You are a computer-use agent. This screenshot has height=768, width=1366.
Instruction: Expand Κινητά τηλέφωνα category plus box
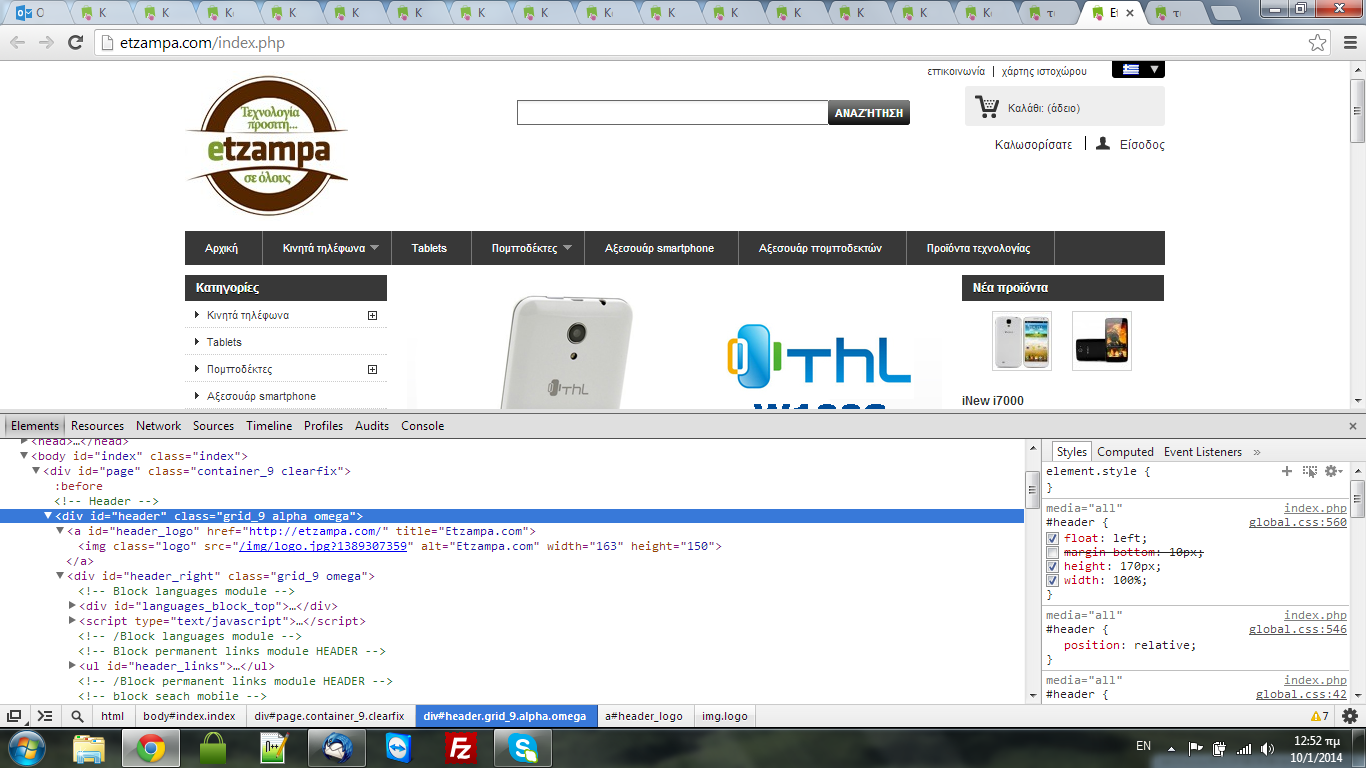pos(372,315)
